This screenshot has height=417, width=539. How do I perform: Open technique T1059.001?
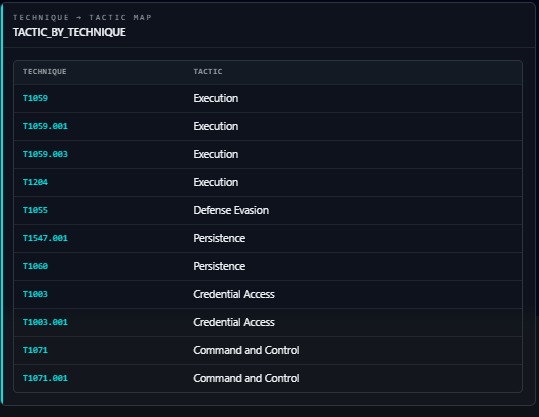(45, 126)
